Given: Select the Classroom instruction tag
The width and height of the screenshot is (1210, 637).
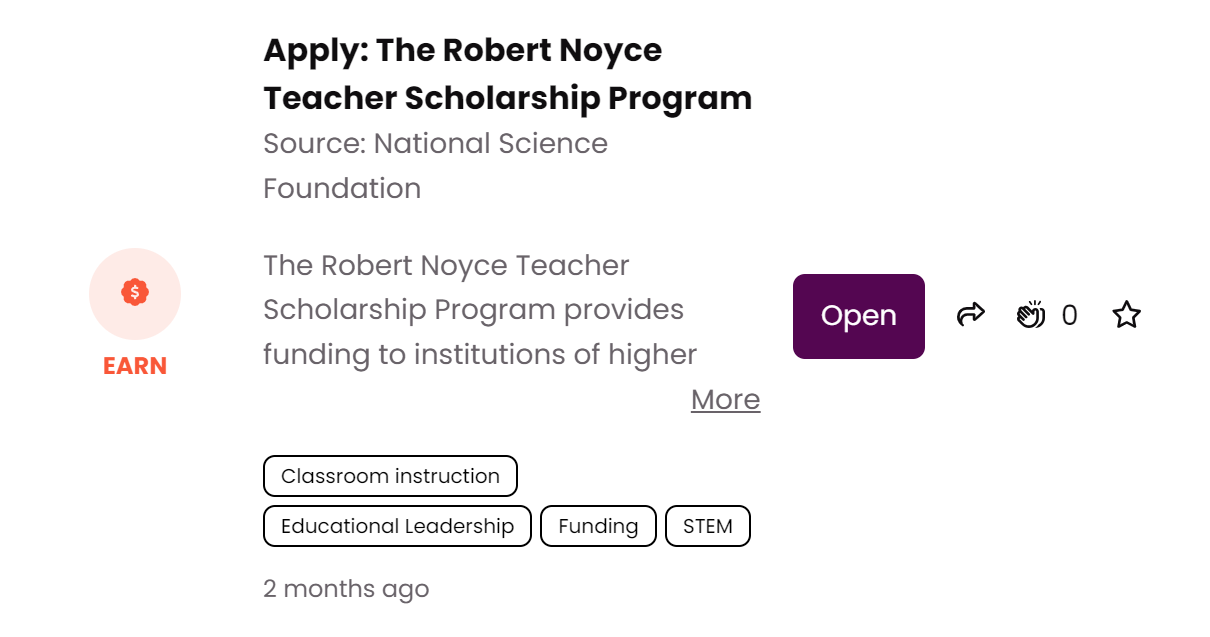Looking at the screenshot, I should coord(390,476).
